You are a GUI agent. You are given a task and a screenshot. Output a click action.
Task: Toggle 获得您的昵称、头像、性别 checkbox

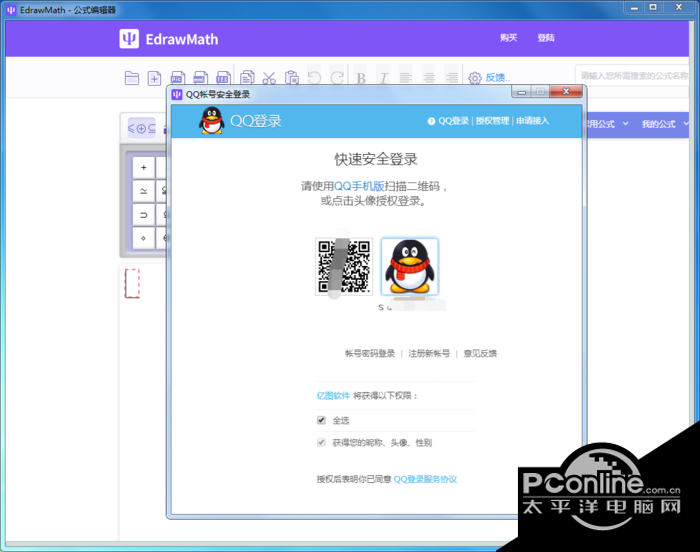click(321, 443)
